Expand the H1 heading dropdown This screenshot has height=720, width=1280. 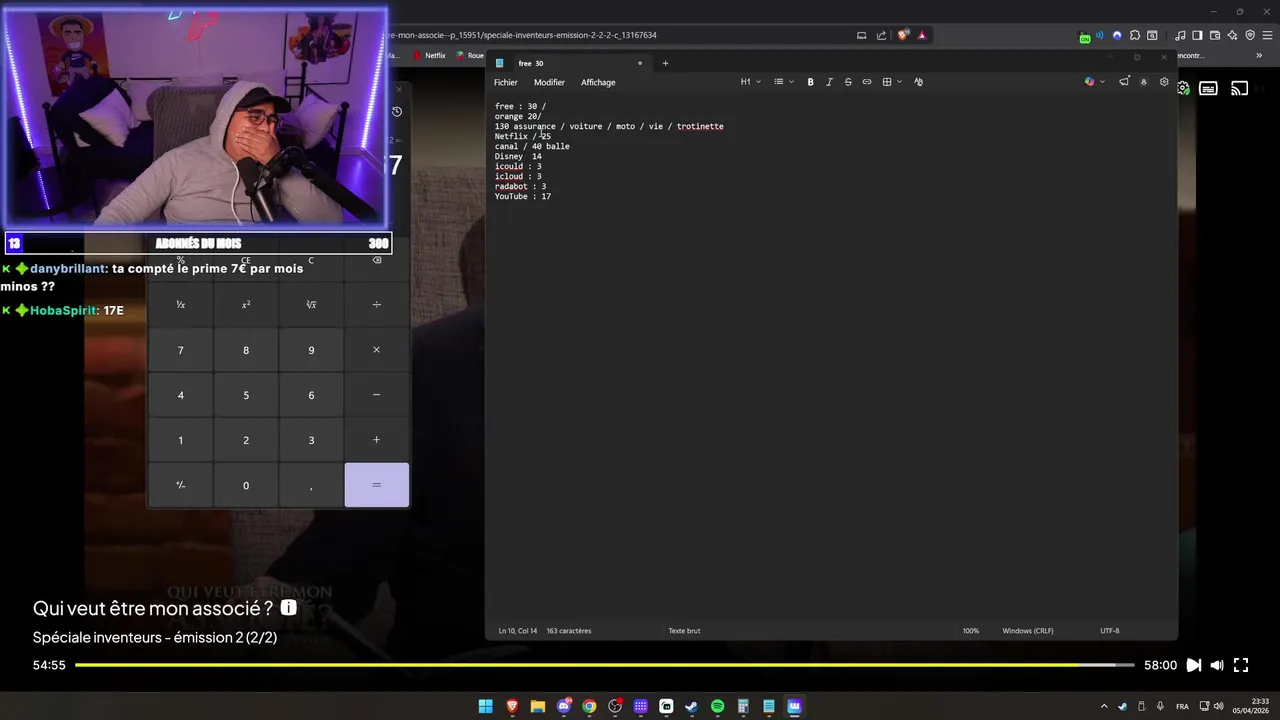pos(750,82)
